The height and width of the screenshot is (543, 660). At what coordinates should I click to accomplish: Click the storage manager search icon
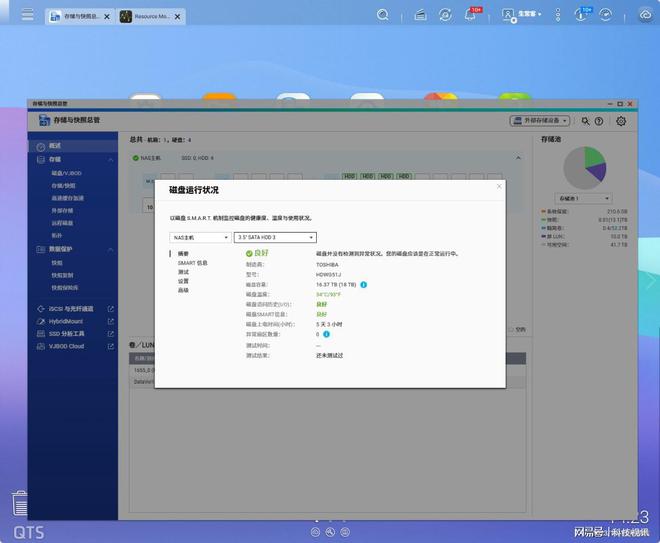coord(586,121)
